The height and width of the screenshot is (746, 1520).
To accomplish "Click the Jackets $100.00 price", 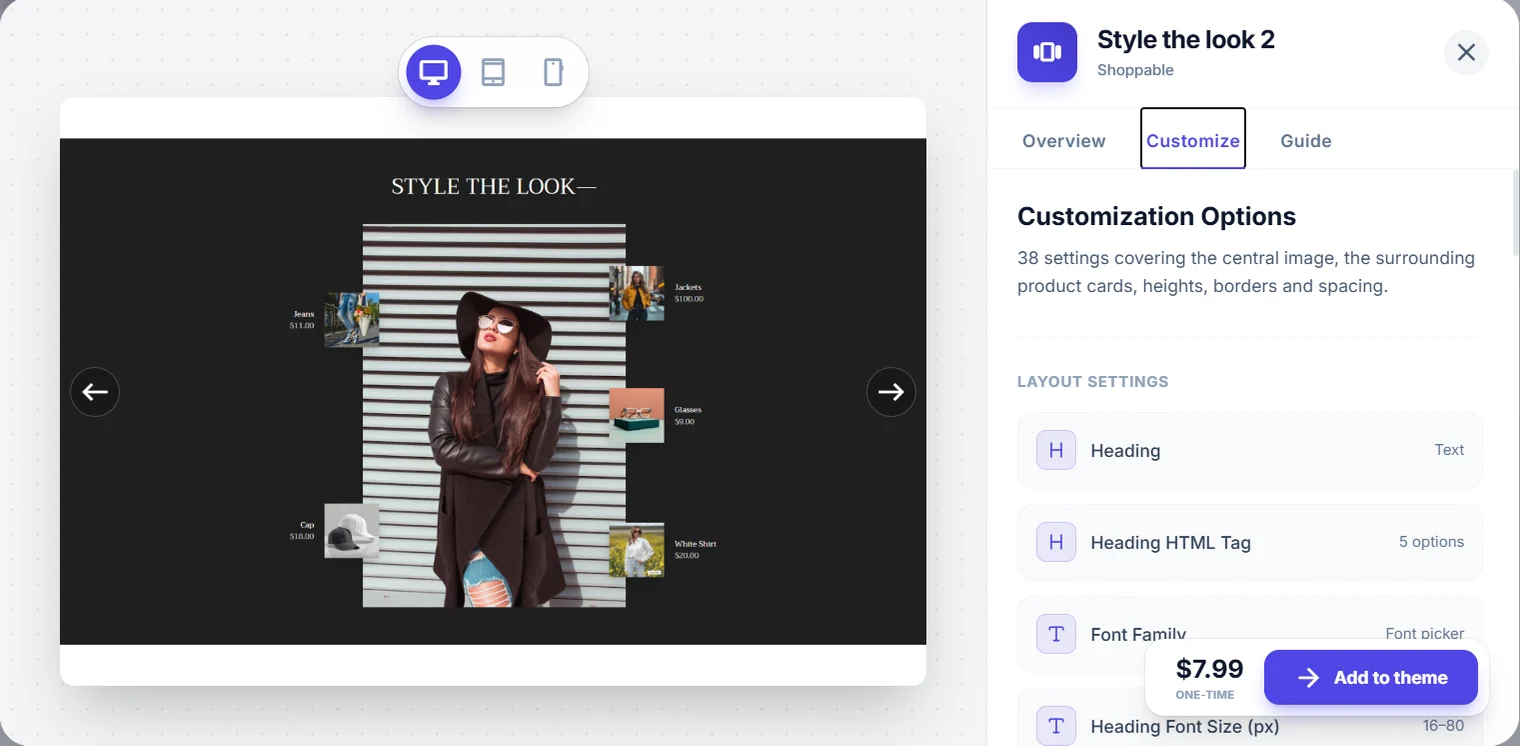I will pyautogui.click(x=689, y=299).
